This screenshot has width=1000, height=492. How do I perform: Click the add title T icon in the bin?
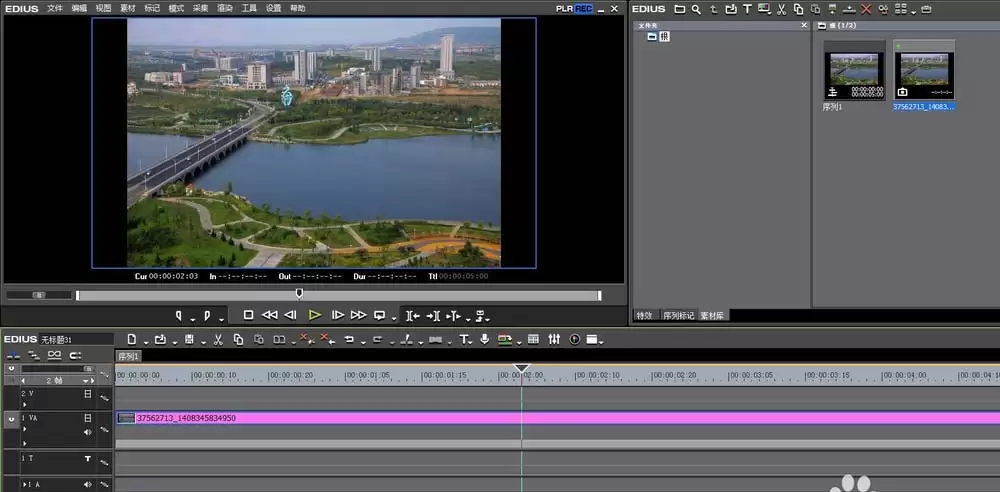click(x=747, y=9)
